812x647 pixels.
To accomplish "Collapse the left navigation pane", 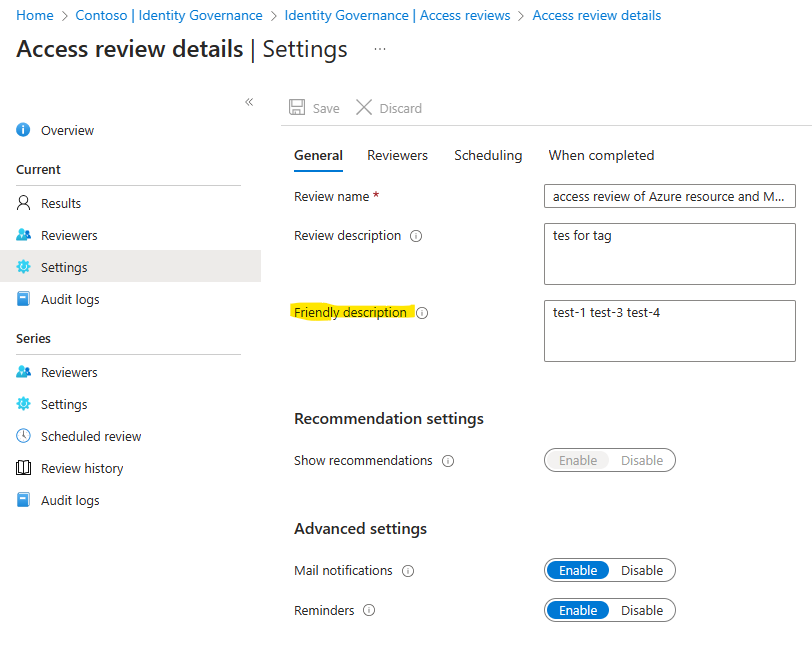I will point(249,102).
